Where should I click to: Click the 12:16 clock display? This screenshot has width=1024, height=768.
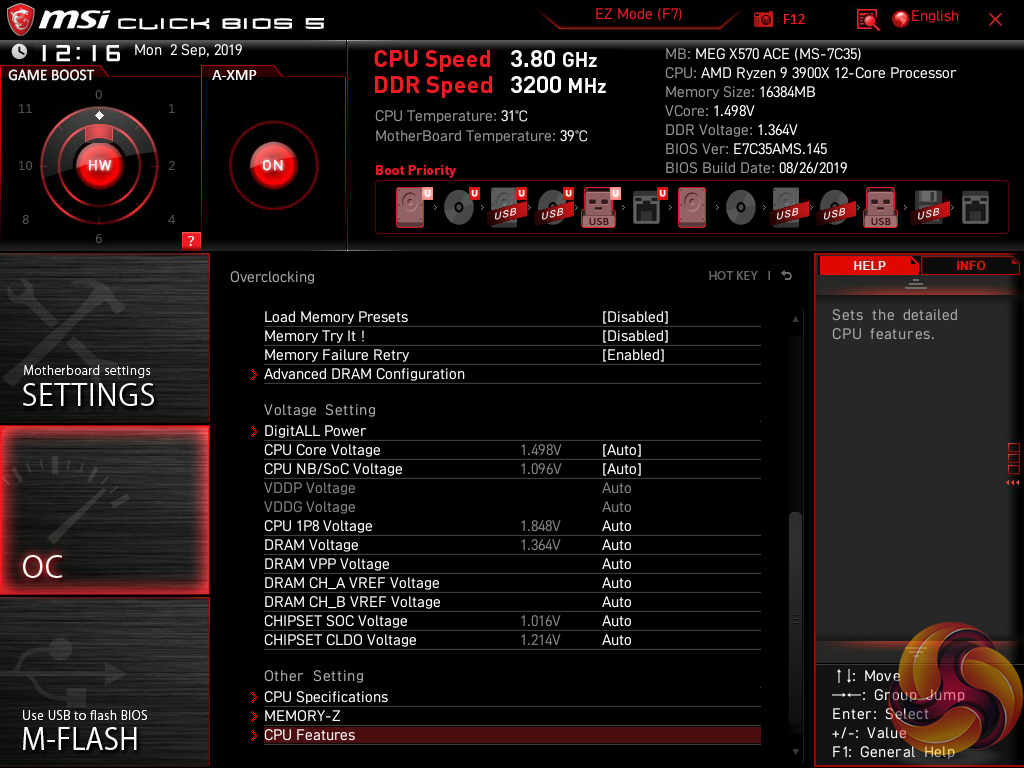[80, 52]
